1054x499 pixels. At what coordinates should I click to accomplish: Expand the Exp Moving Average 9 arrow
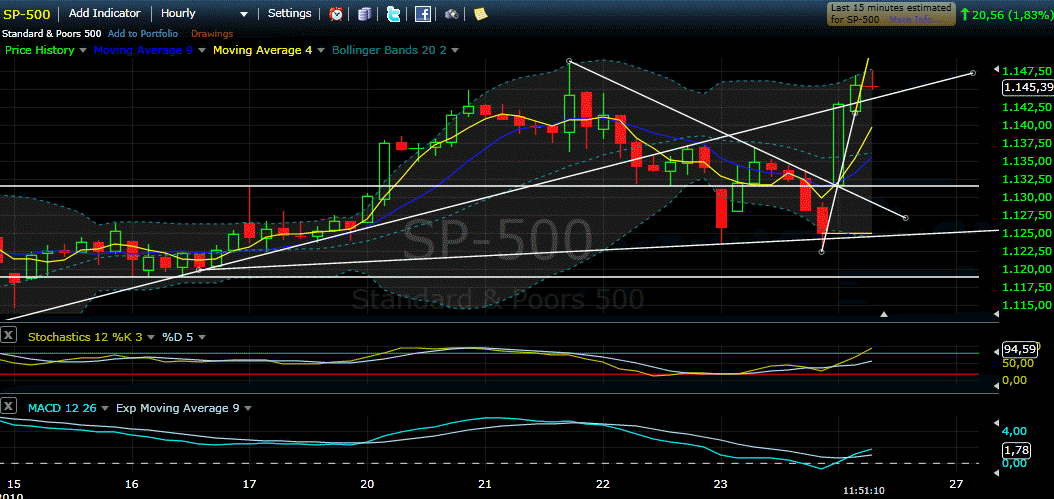pos(247,408)
